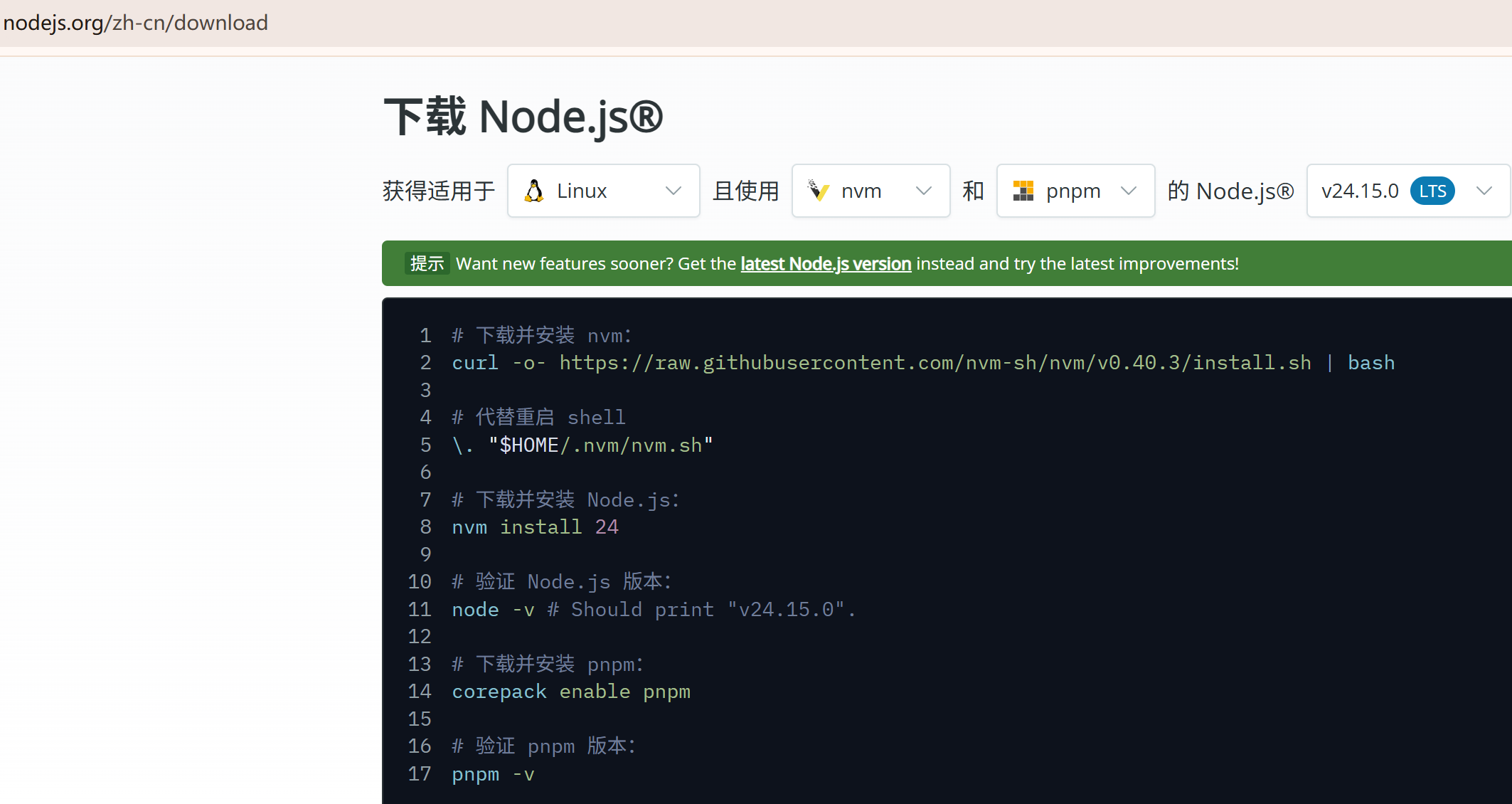The width and height of the screenshot is (1512, 804).
Task: Click the 提示 label in the green banner
Action: point(427,264)
